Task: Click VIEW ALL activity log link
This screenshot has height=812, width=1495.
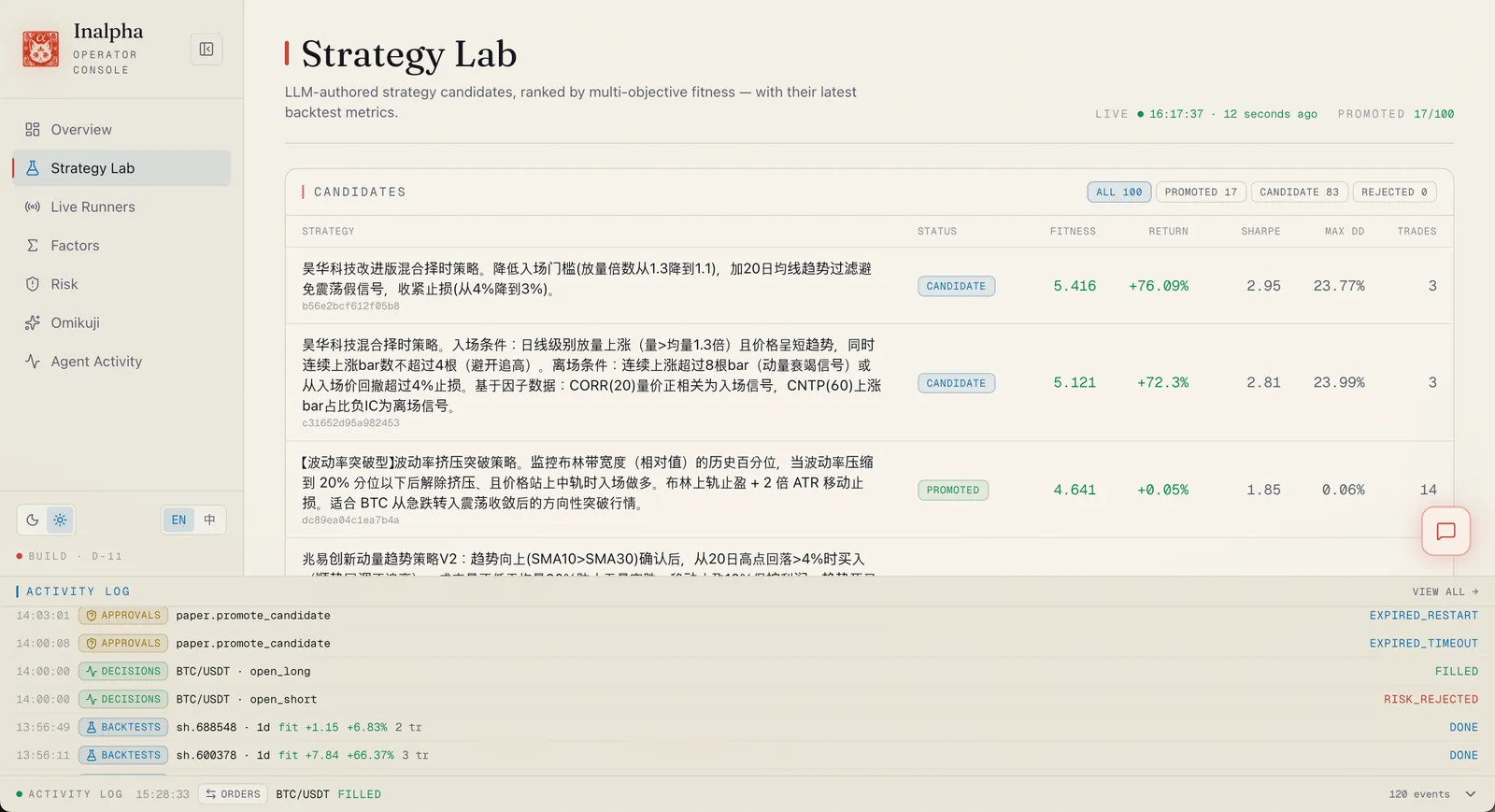Action: coord(1445,591)
